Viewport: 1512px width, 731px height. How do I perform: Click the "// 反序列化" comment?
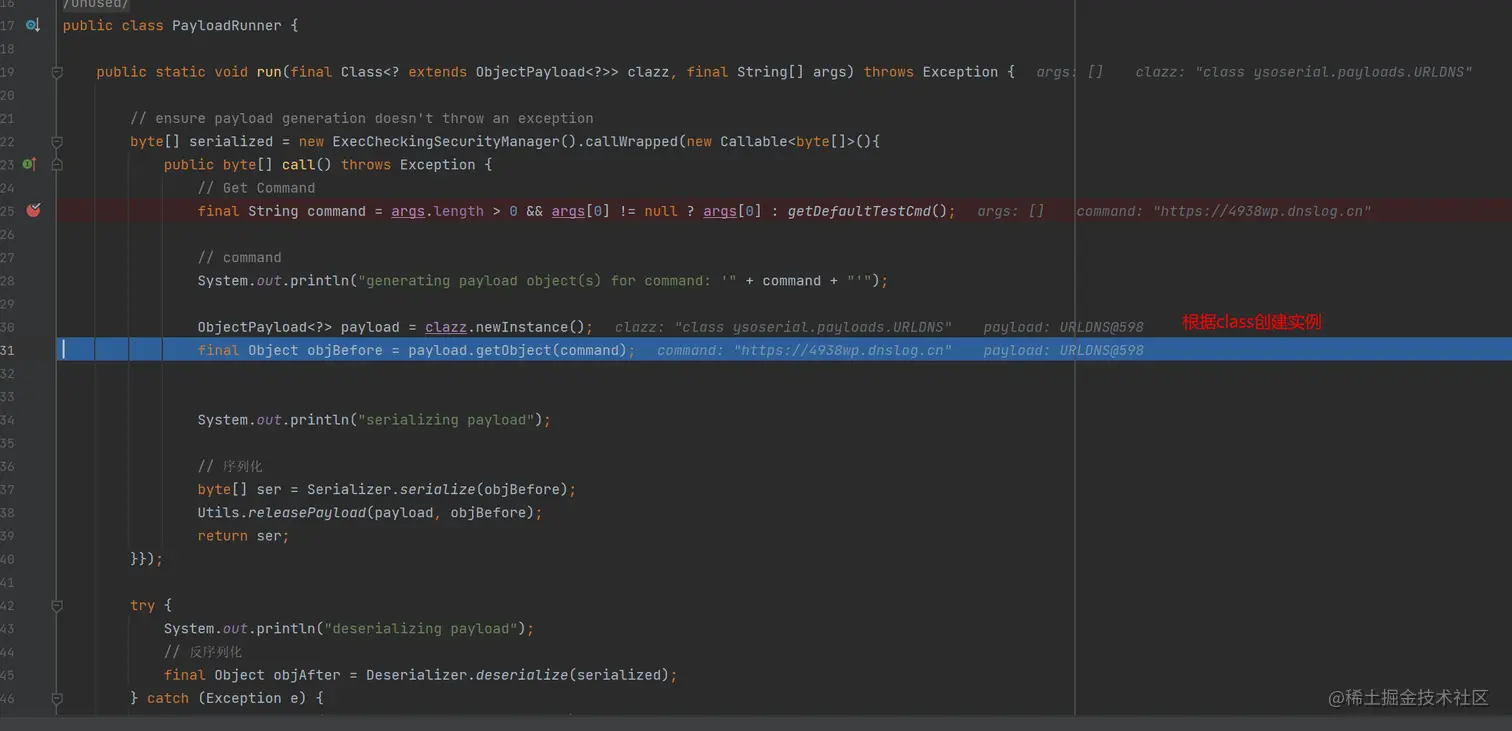click(203, 652)
